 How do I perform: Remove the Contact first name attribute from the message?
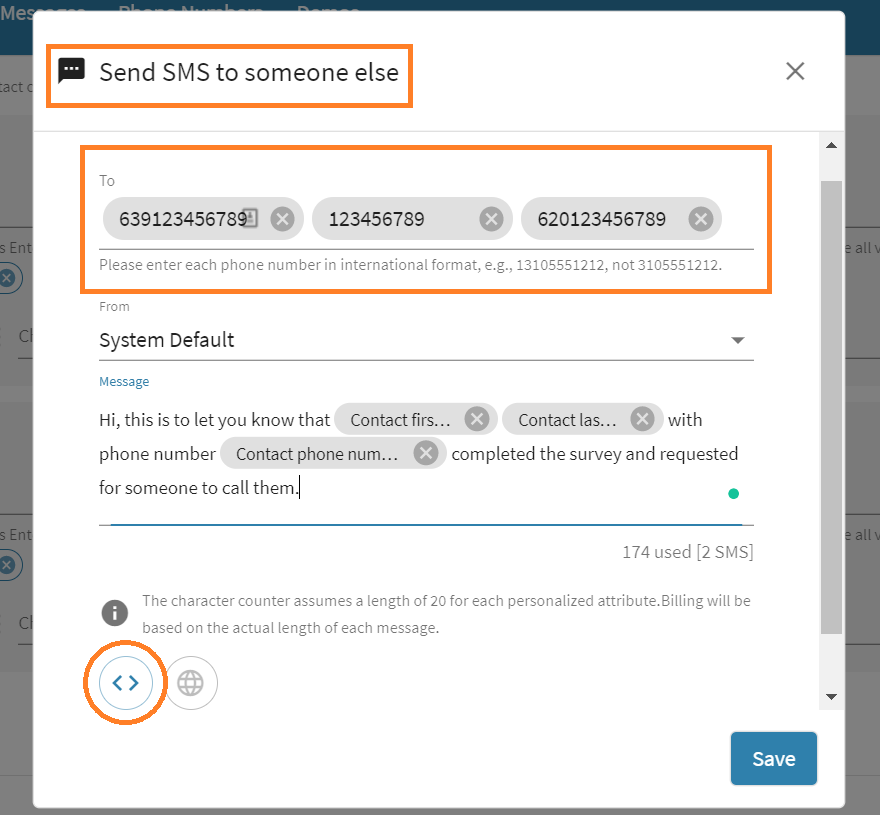pyautogui.click(x=477, y=419)
